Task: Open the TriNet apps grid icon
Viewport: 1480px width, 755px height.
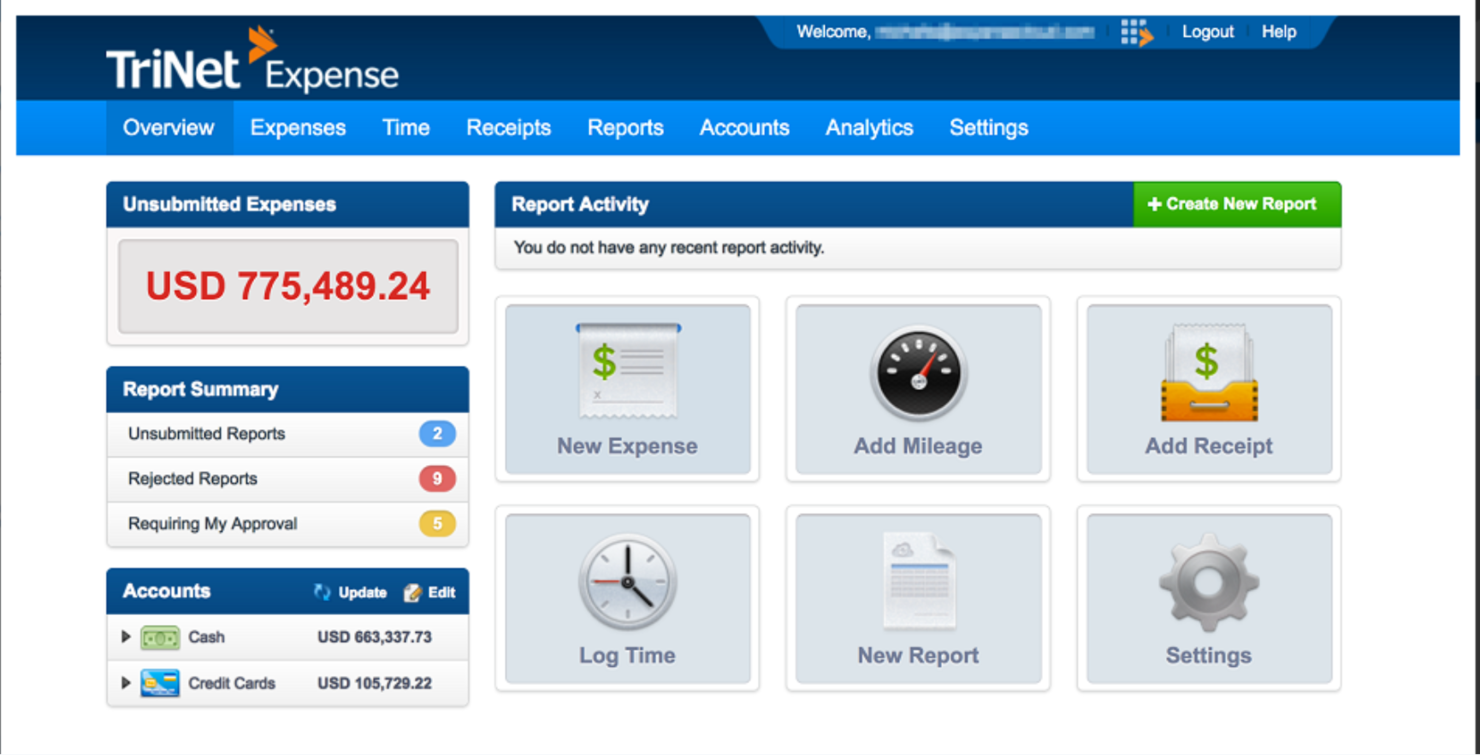Action: tap(1136, 33)
